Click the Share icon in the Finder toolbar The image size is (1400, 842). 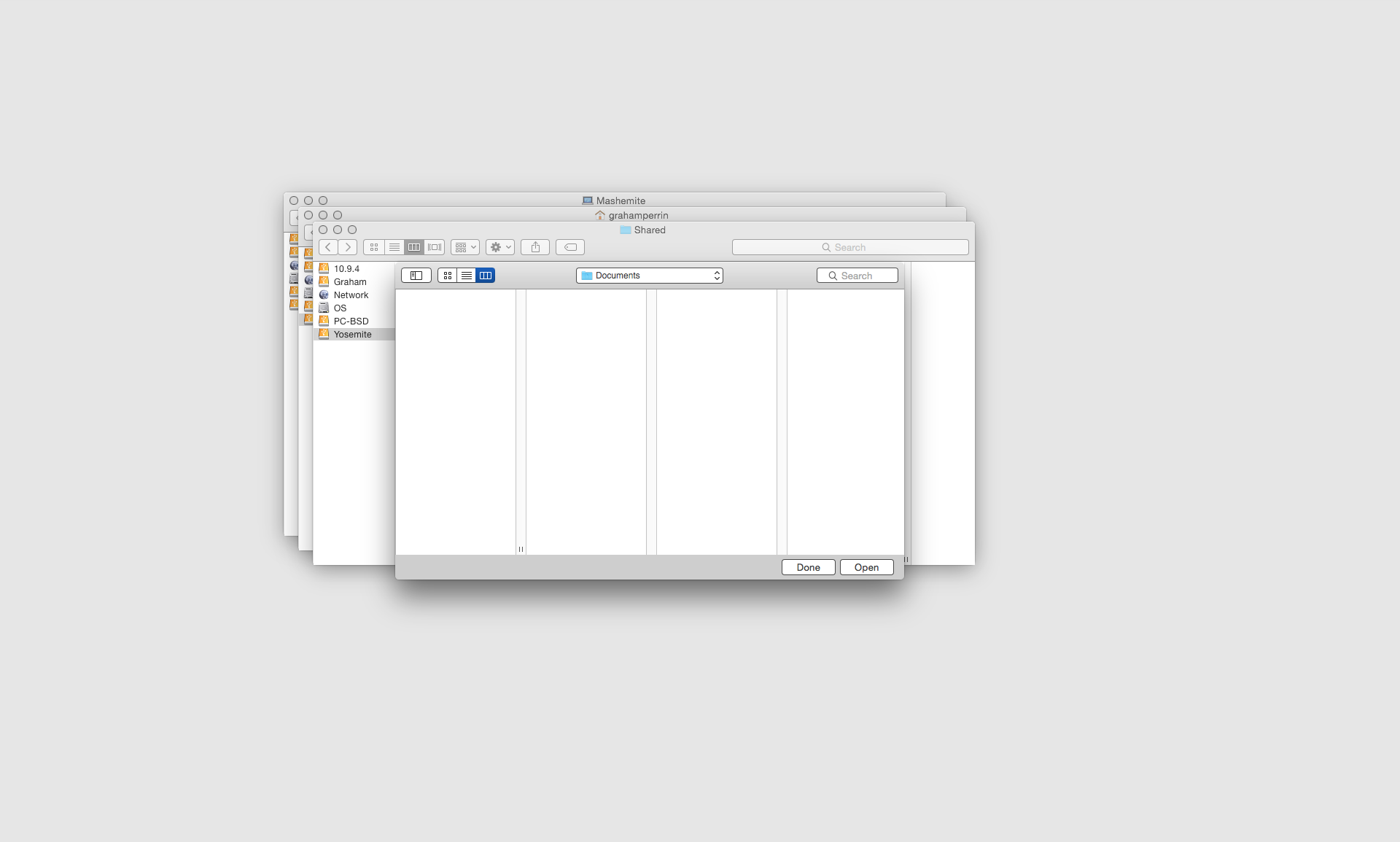(x=535, y=247)
